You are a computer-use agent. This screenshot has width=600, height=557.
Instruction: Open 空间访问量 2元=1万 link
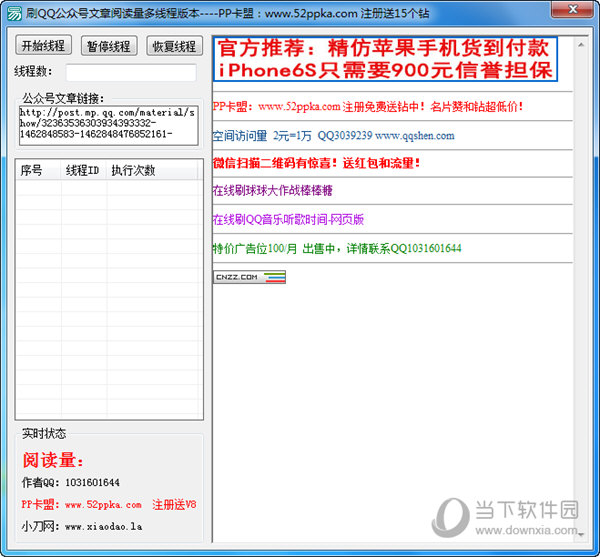click(x=334, y=135)
